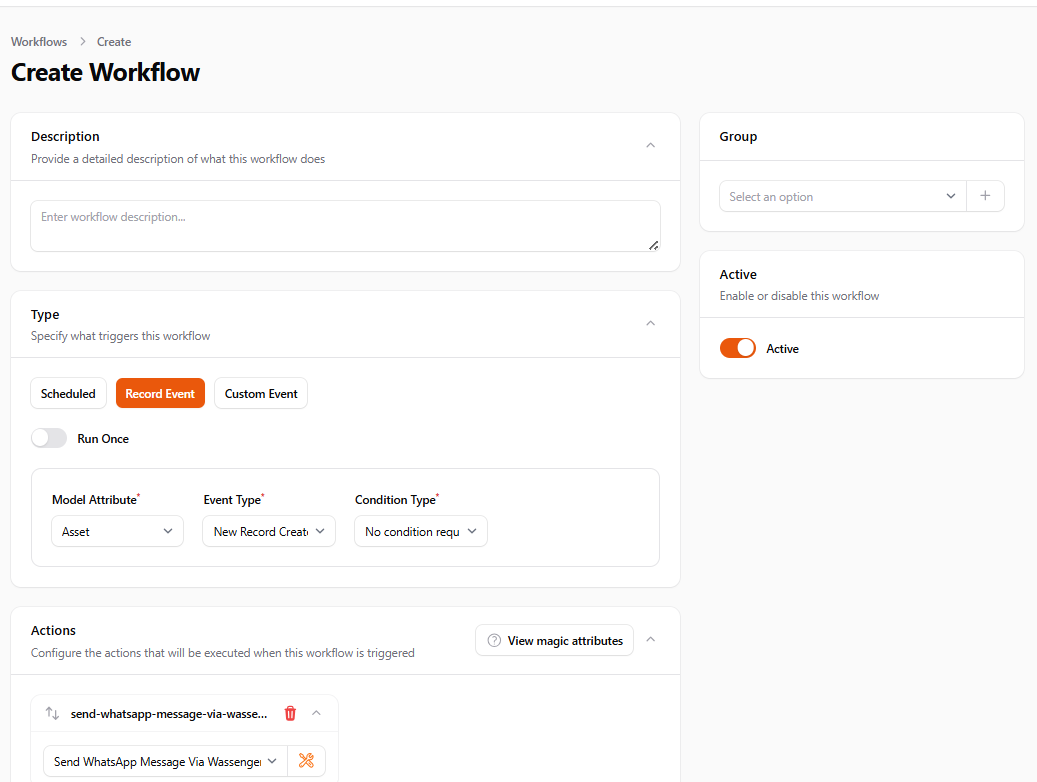Open the Group selection dropdown
1037x782 pixels.
tap(842, 196)
